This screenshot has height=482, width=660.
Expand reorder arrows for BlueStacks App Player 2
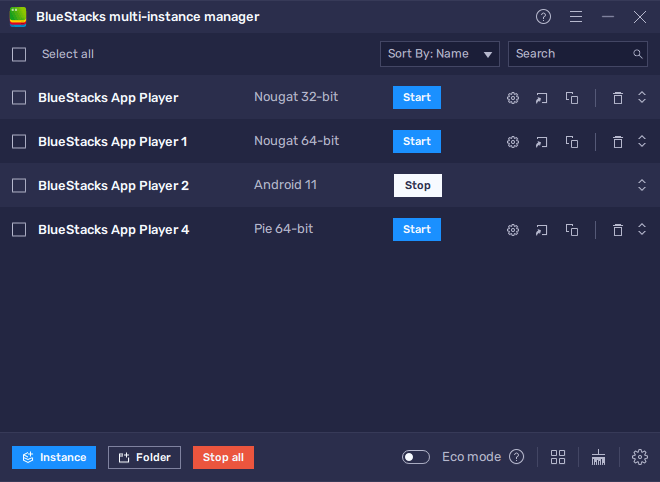click(x=642, y=186)
